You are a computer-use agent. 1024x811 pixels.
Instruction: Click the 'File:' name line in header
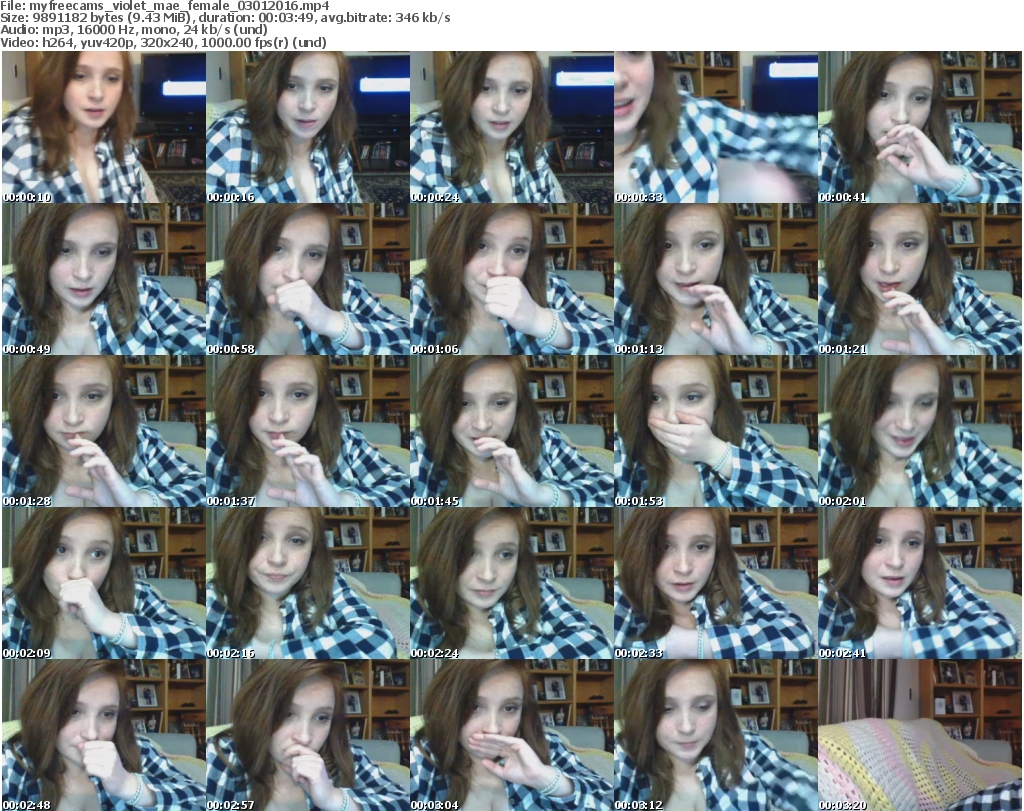(165, 6)
